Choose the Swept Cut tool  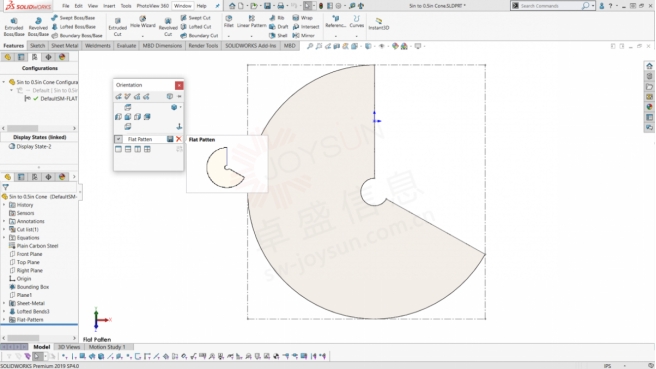196,18
